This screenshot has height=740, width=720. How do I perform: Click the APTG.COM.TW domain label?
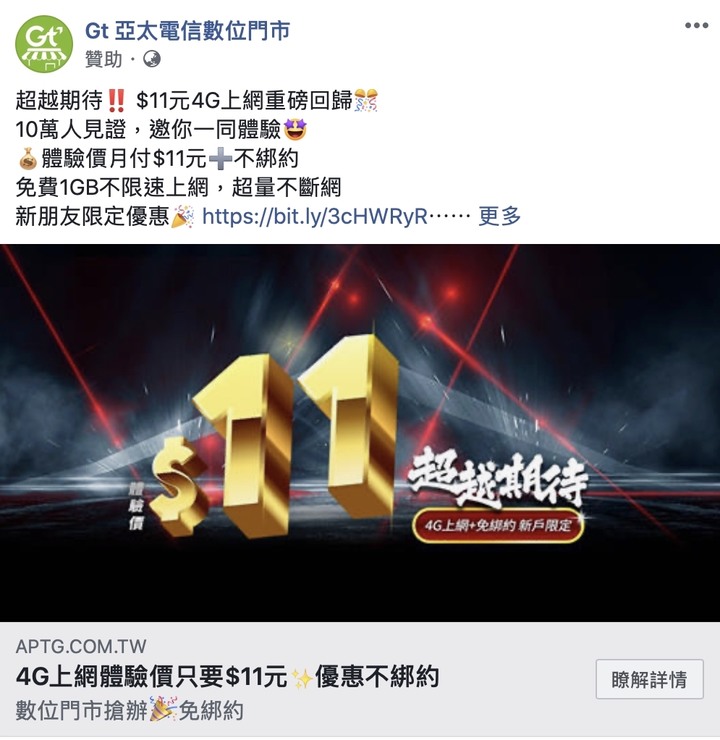[81, 646]
